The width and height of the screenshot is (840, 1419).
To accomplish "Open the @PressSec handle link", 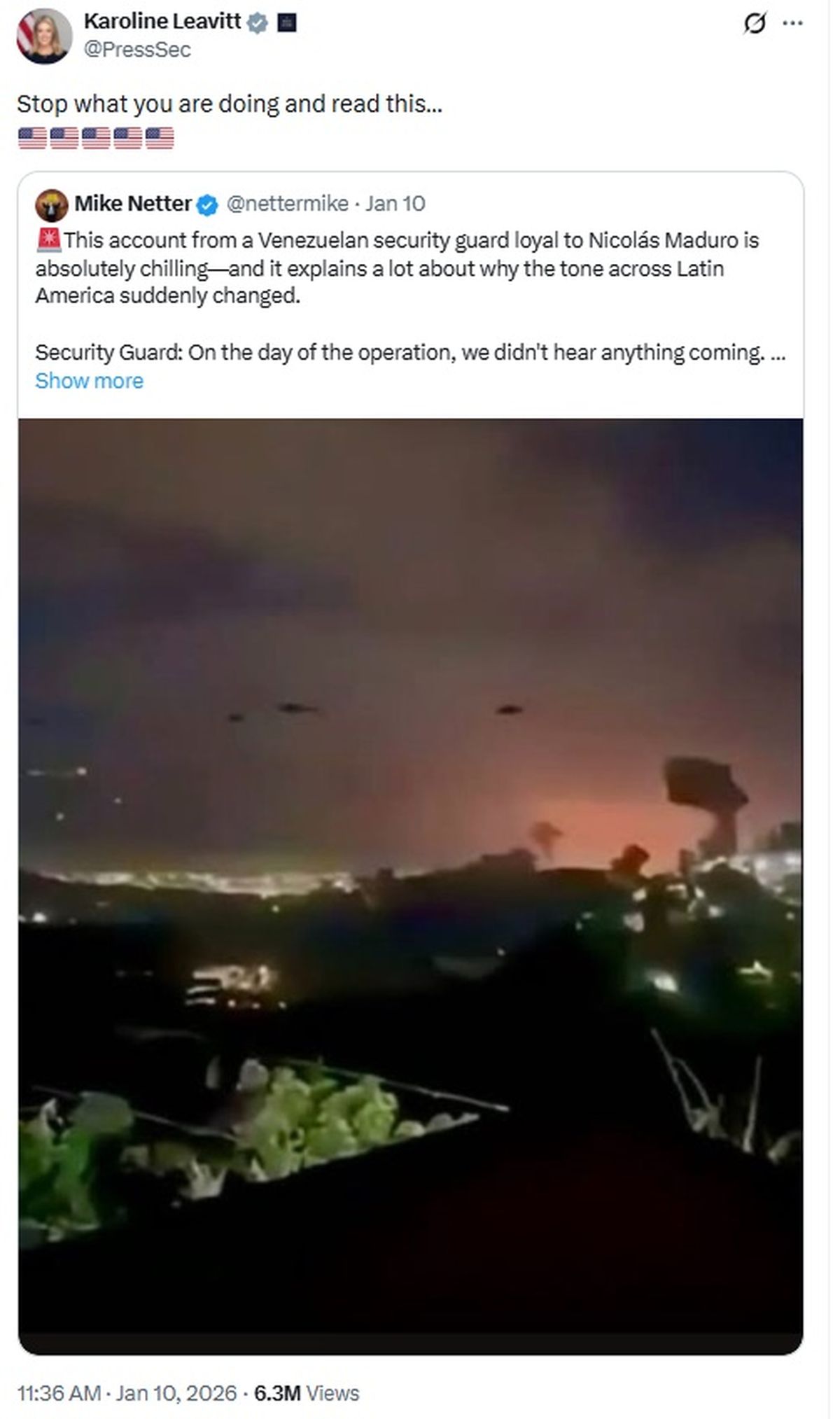I will click(x=137, y=50).
